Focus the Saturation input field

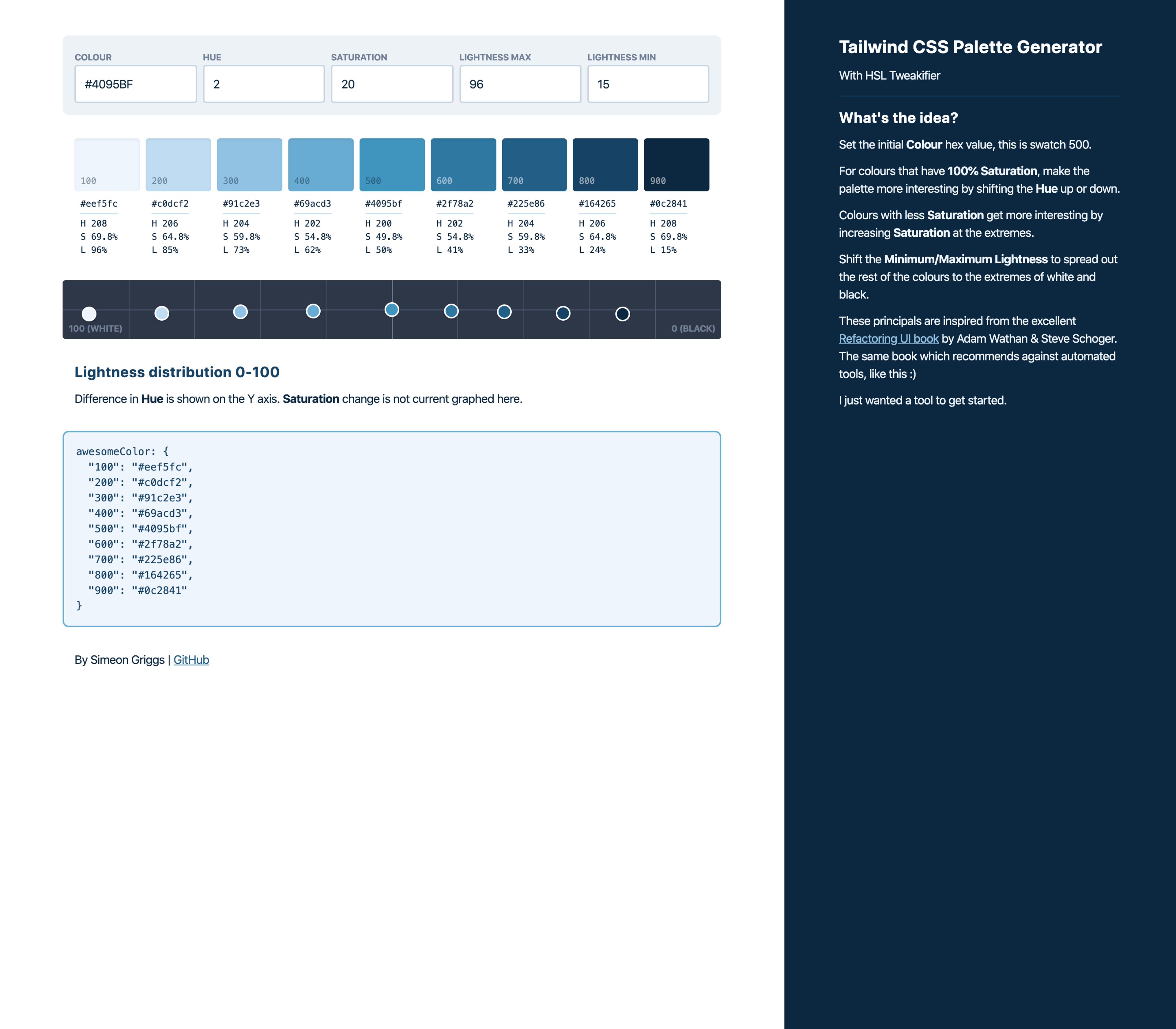point(392,84)
